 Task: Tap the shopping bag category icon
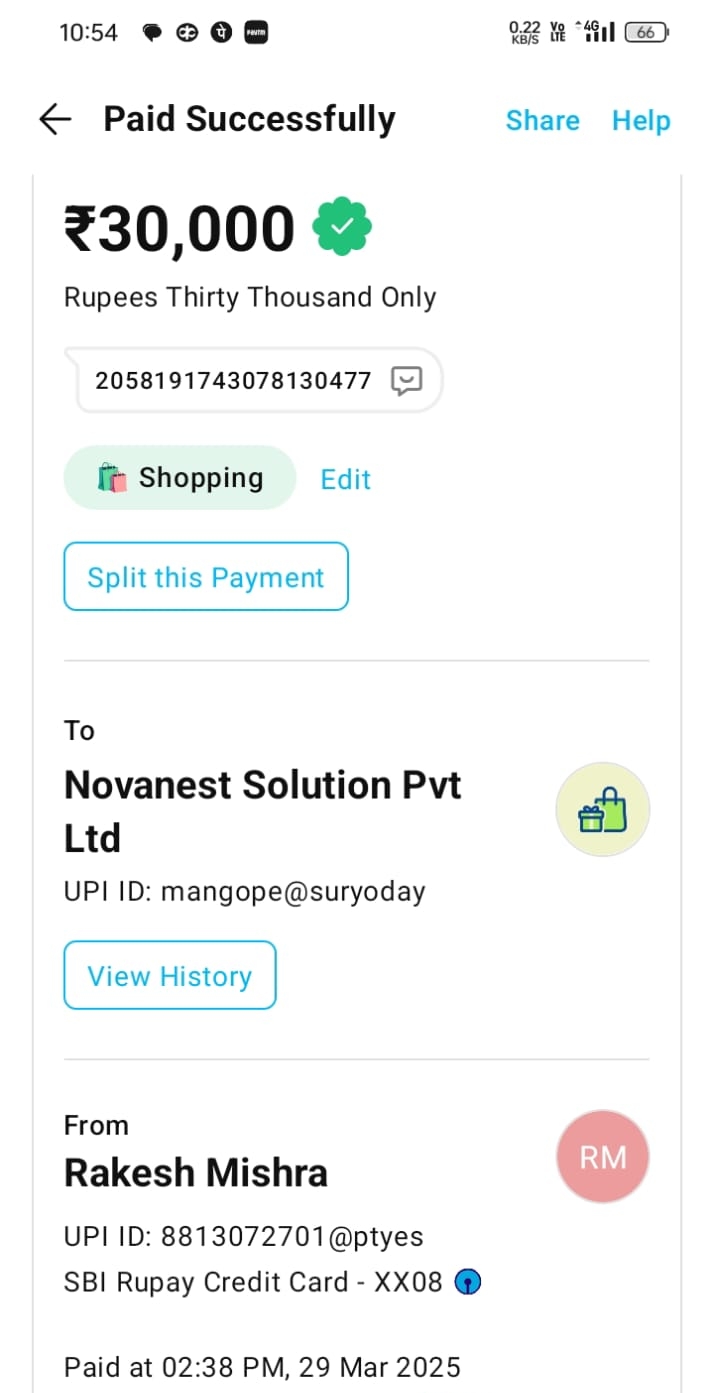coord(112,478)
